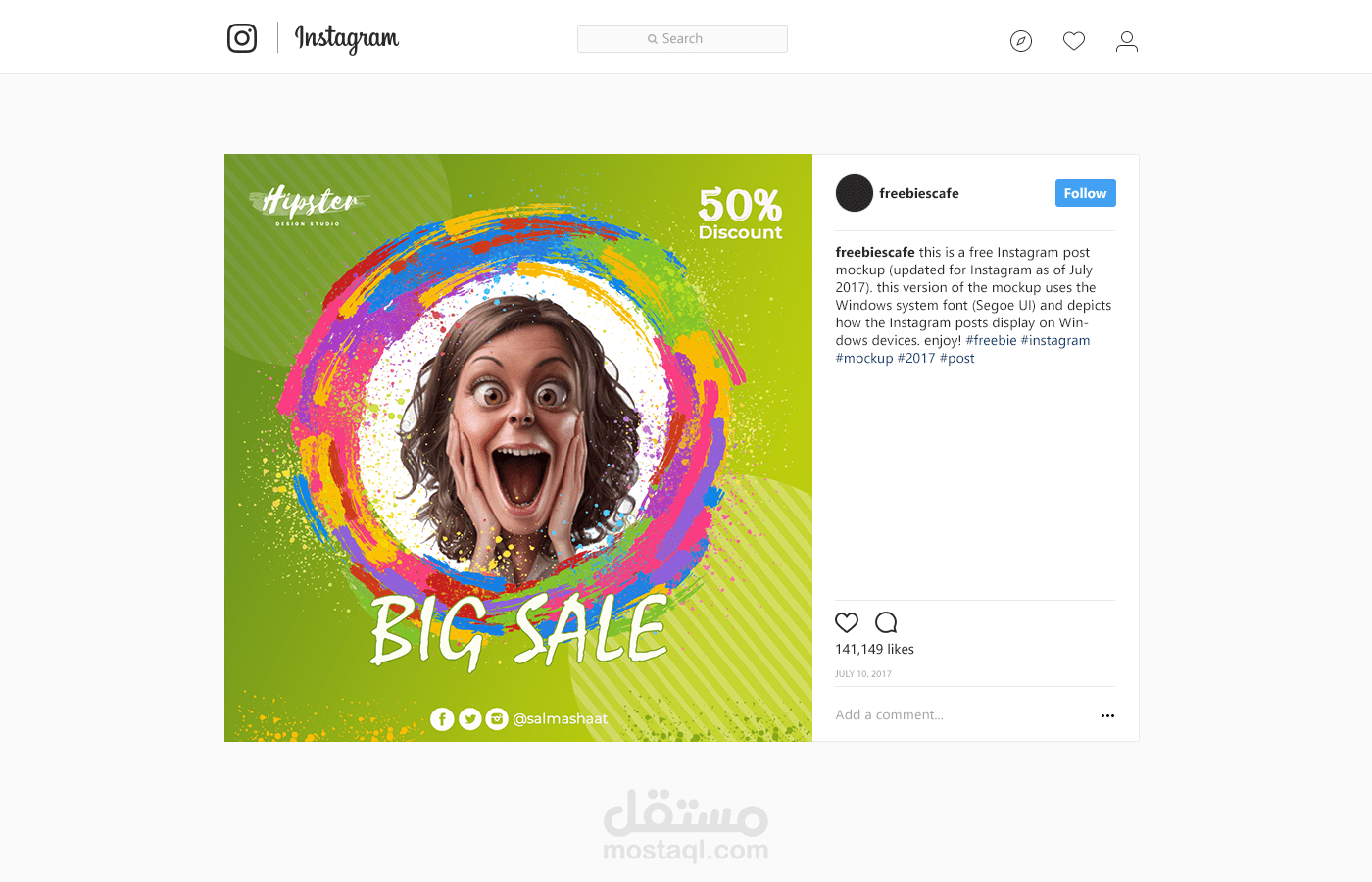Open activity via the heart icon in header

tap(1074, 41)
